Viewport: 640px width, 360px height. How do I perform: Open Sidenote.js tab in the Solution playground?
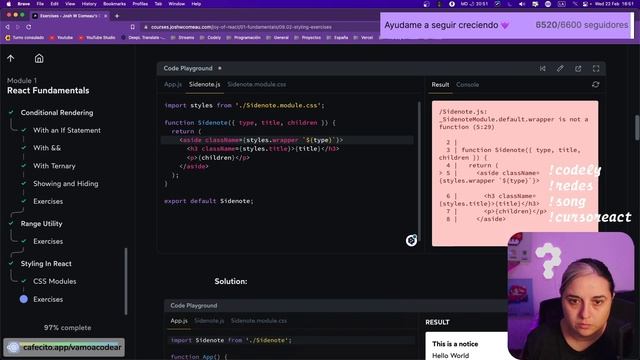point(209,321)
